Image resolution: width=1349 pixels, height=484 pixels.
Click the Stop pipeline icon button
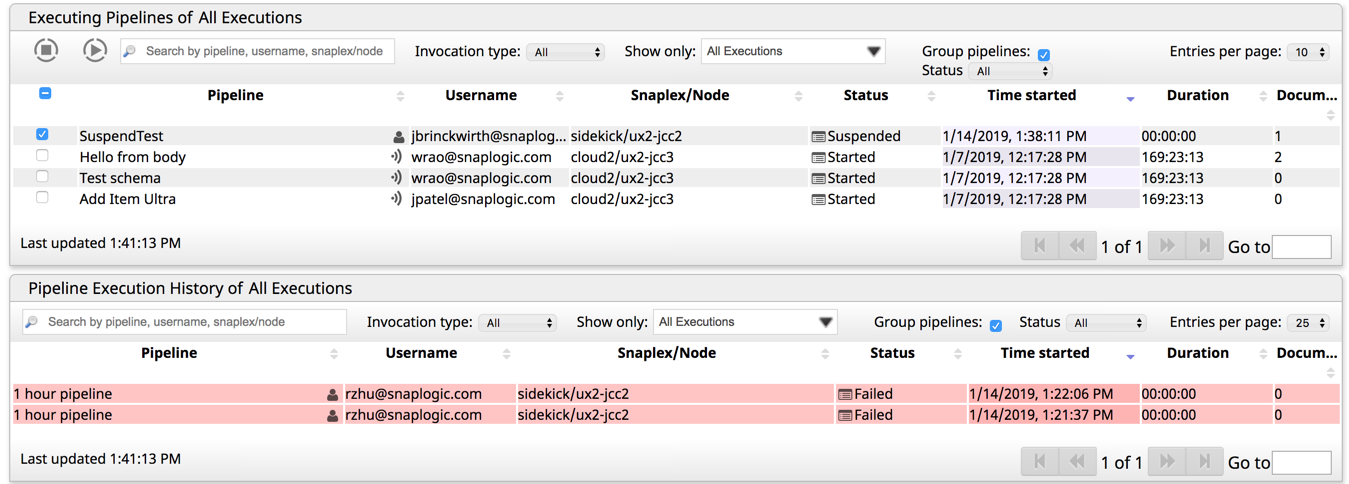(46, 50)
